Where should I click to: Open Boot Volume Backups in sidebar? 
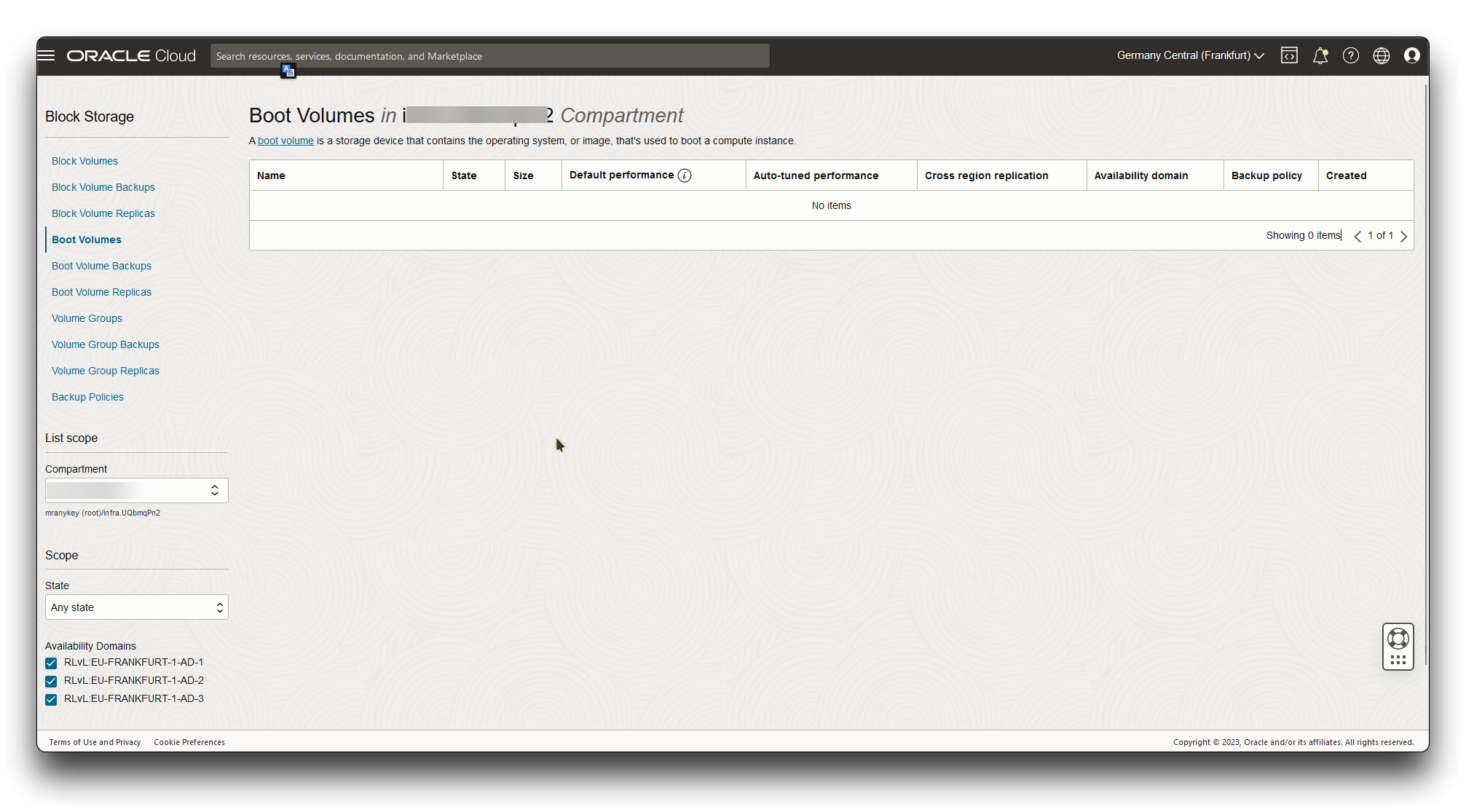click(x=101, y=266)
